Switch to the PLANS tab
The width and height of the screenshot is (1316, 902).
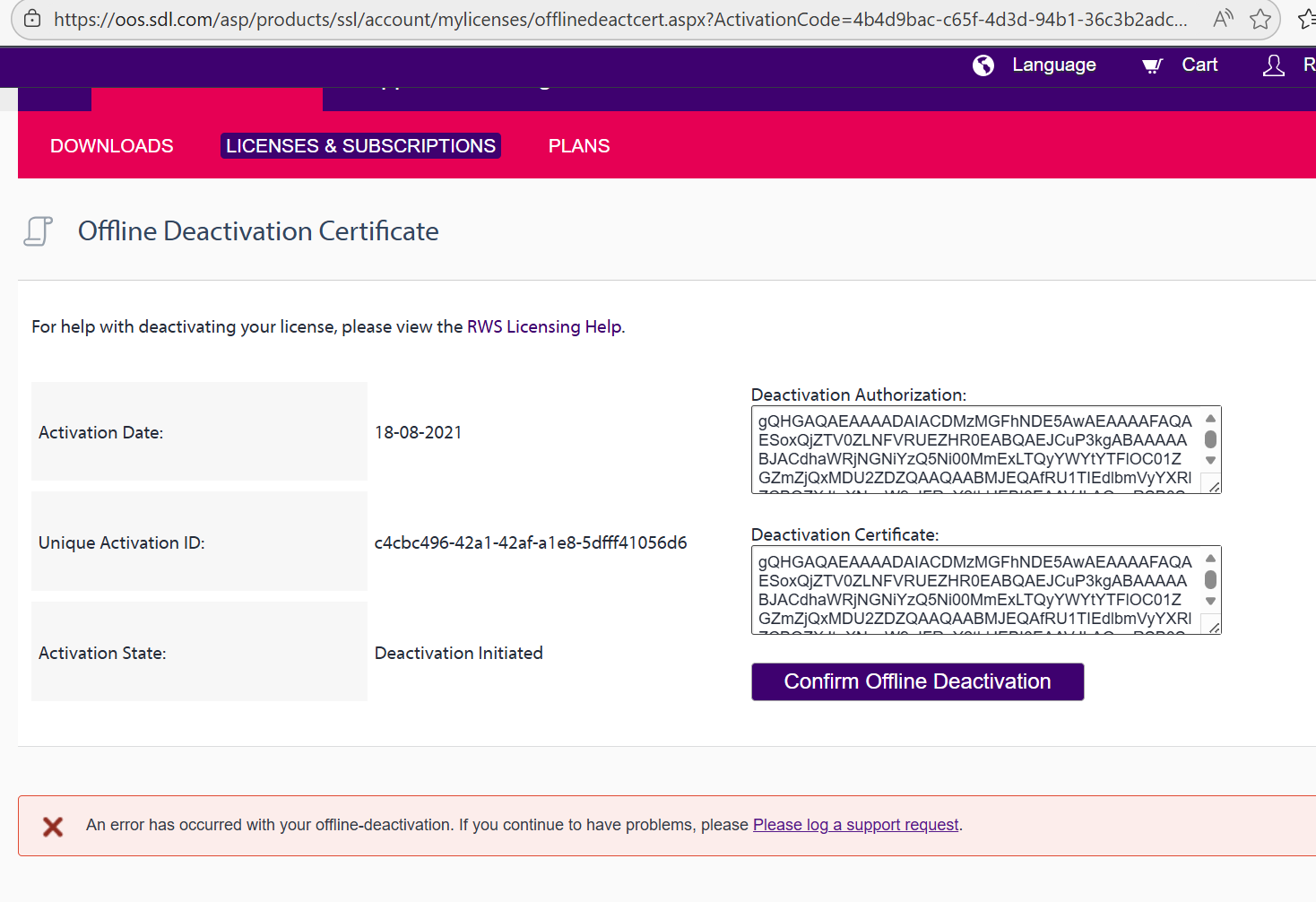pyautogui.click(x=578, y=145)
